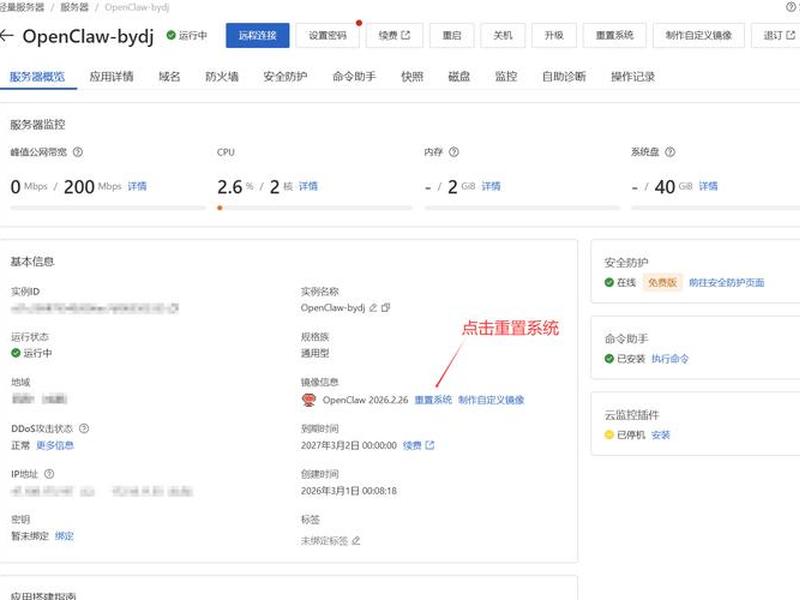The image size is (800, 600).
Task: Click the 关机 shutdown button
Action: (503, 35)
